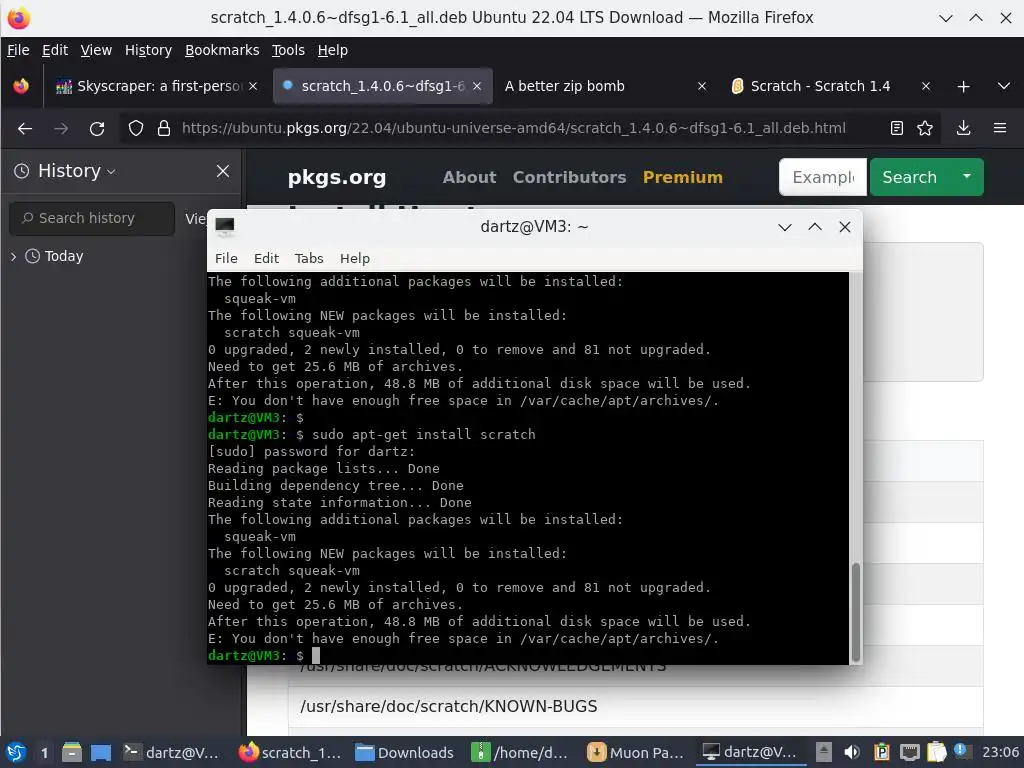Open a new tab with plus button
The height and width of the screenshot is (768, 1024).
tap(963, 86)
